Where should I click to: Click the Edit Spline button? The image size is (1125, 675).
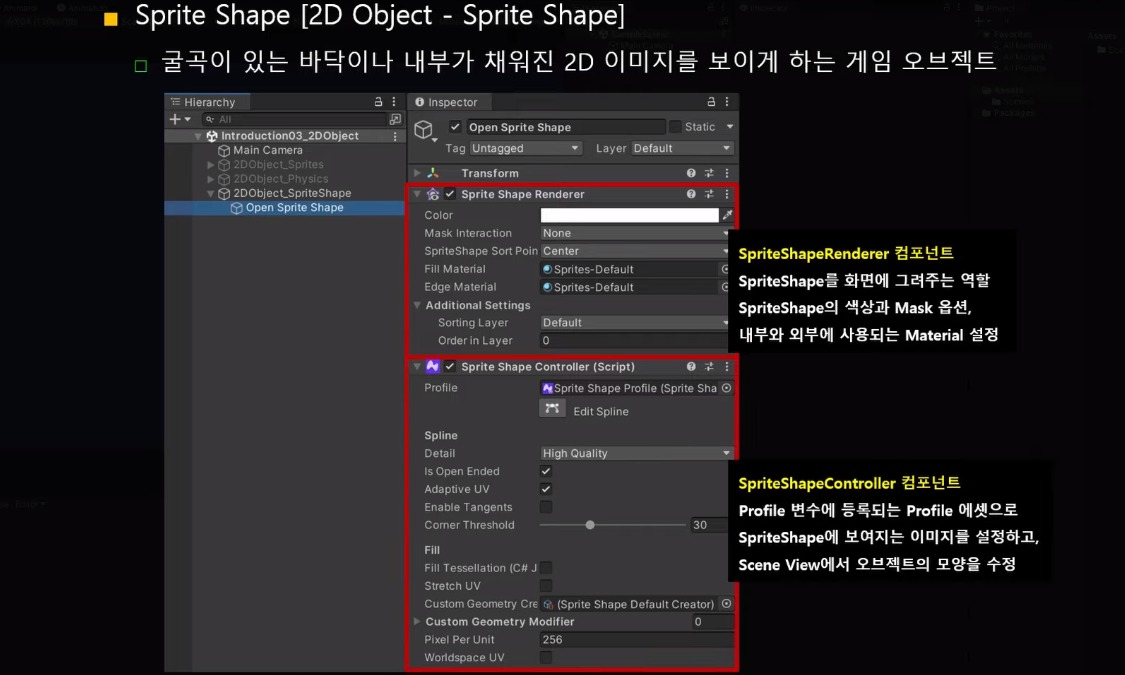552,409
